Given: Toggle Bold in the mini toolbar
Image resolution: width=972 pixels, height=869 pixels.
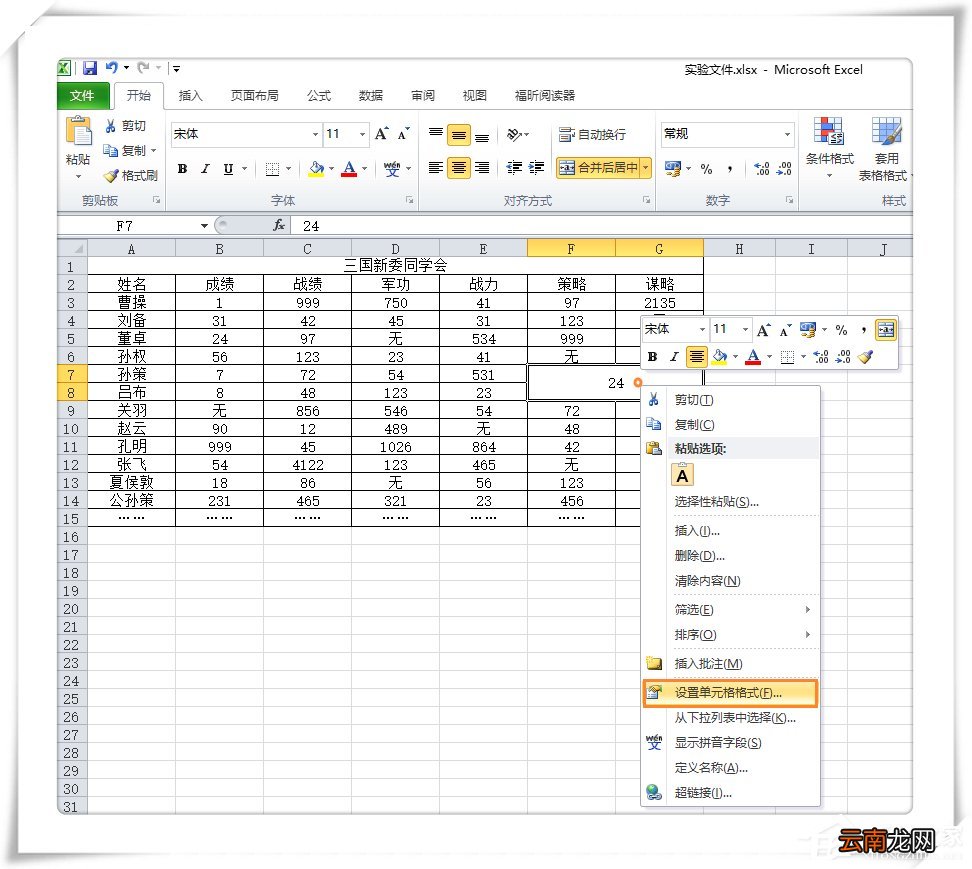Looking at the screenshot, I should click(652, 356).
